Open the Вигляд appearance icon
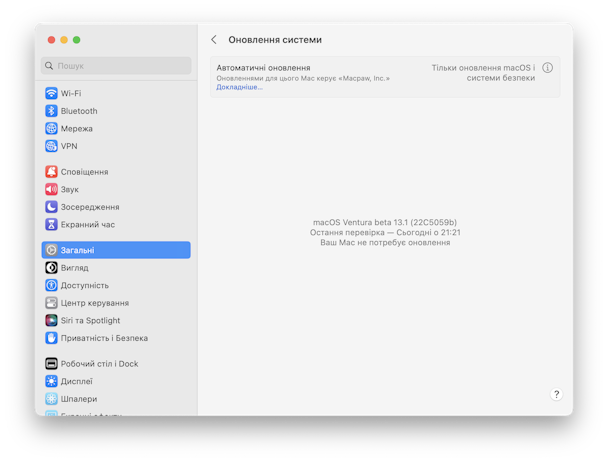Viewport: 608px width, 462px height. [51, 268]
